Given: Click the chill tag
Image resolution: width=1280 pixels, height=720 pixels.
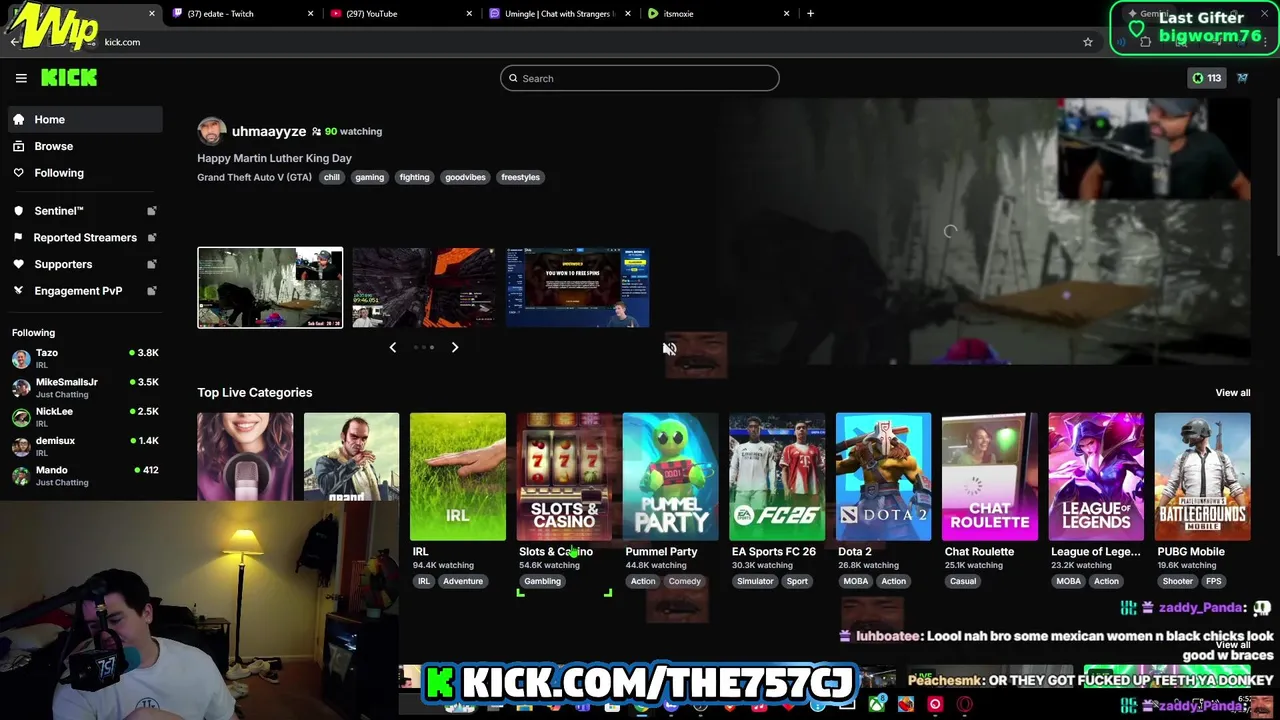Looking at the screenshot, I should pyautogui.click(x=332, y=177).
